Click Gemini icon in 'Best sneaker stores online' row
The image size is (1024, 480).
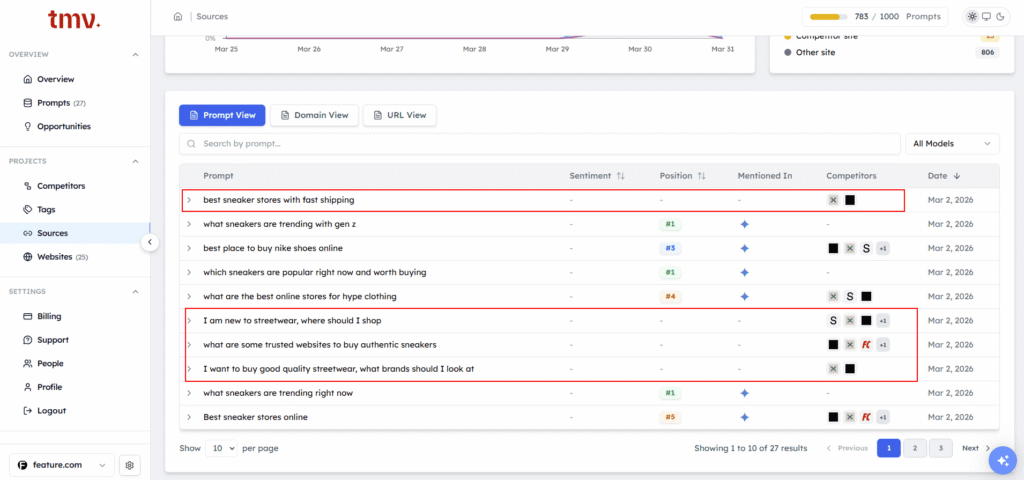click(x=744, y=417)
